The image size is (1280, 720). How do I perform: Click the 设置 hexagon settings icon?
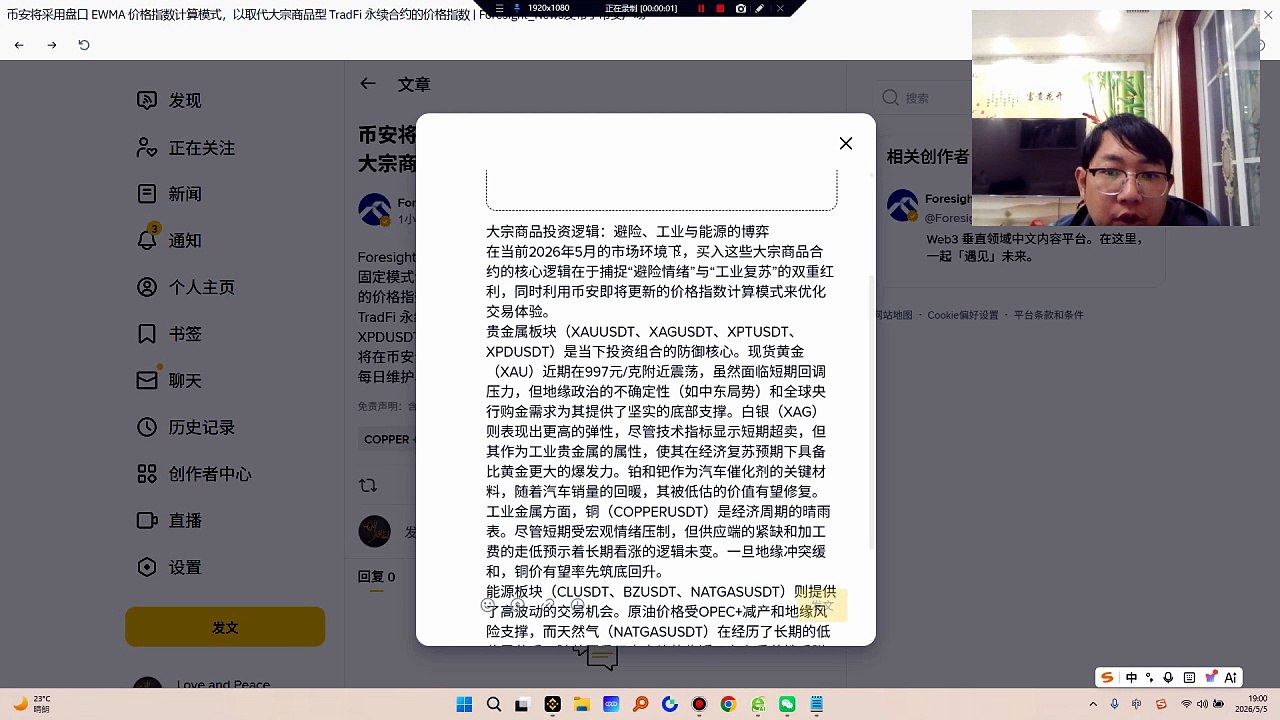(147, 567)
